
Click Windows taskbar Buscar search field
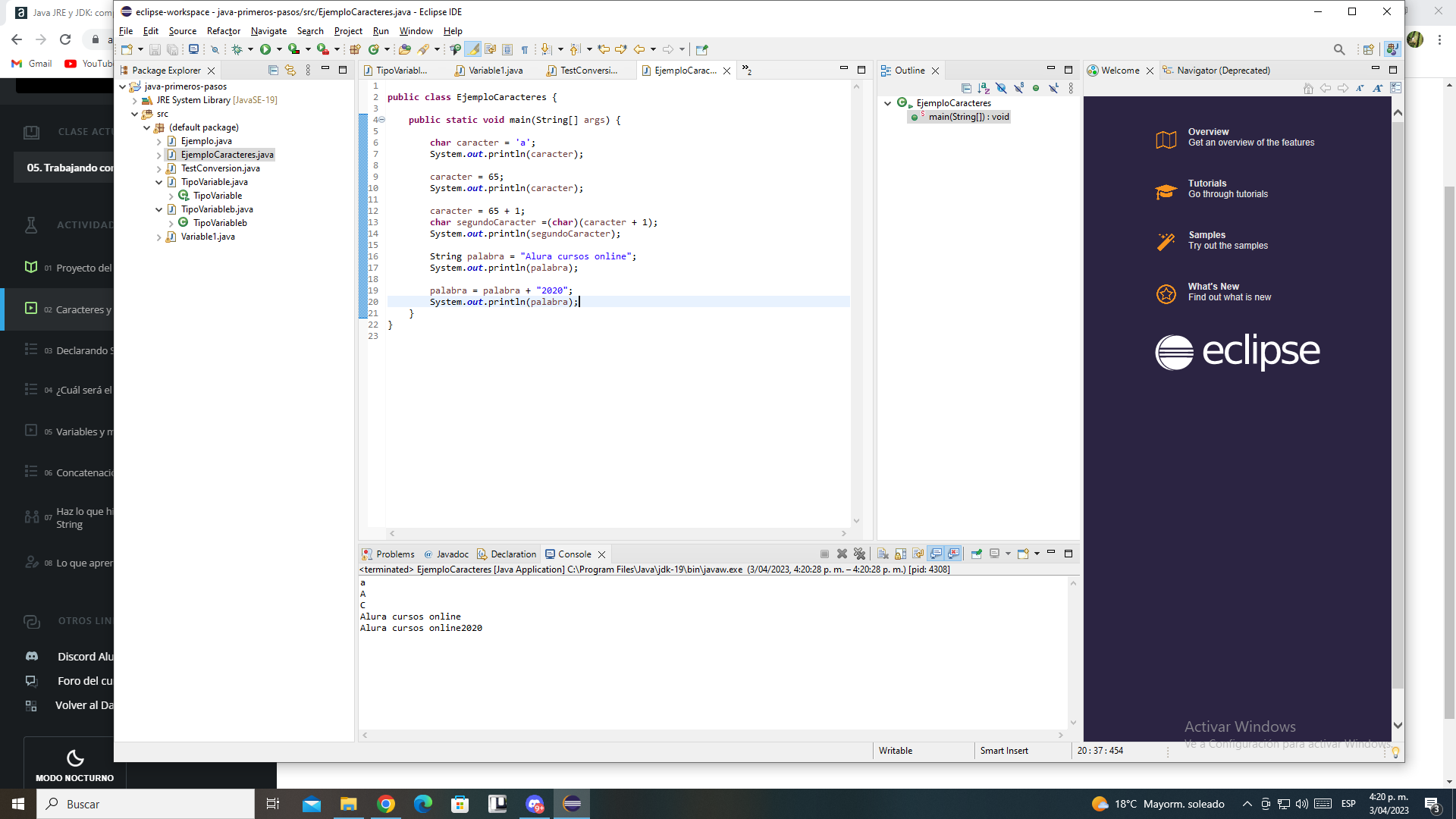pyautogui.click(x=146, y=804)
